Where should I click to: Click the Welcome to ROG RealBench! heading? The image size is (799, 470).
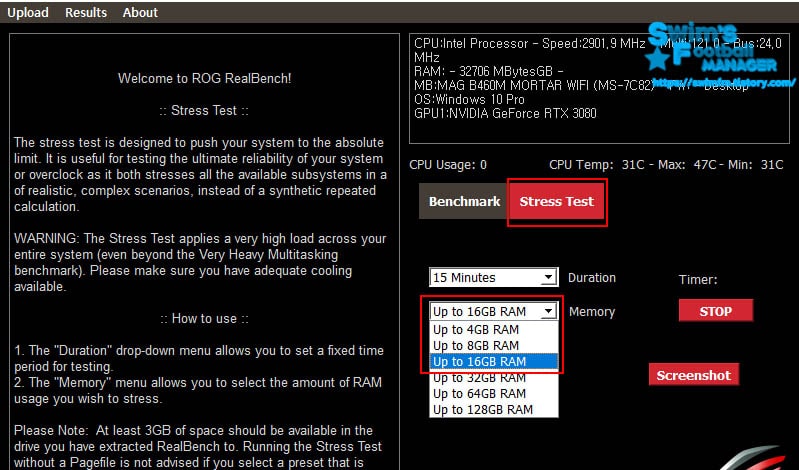tap(204, 79)
